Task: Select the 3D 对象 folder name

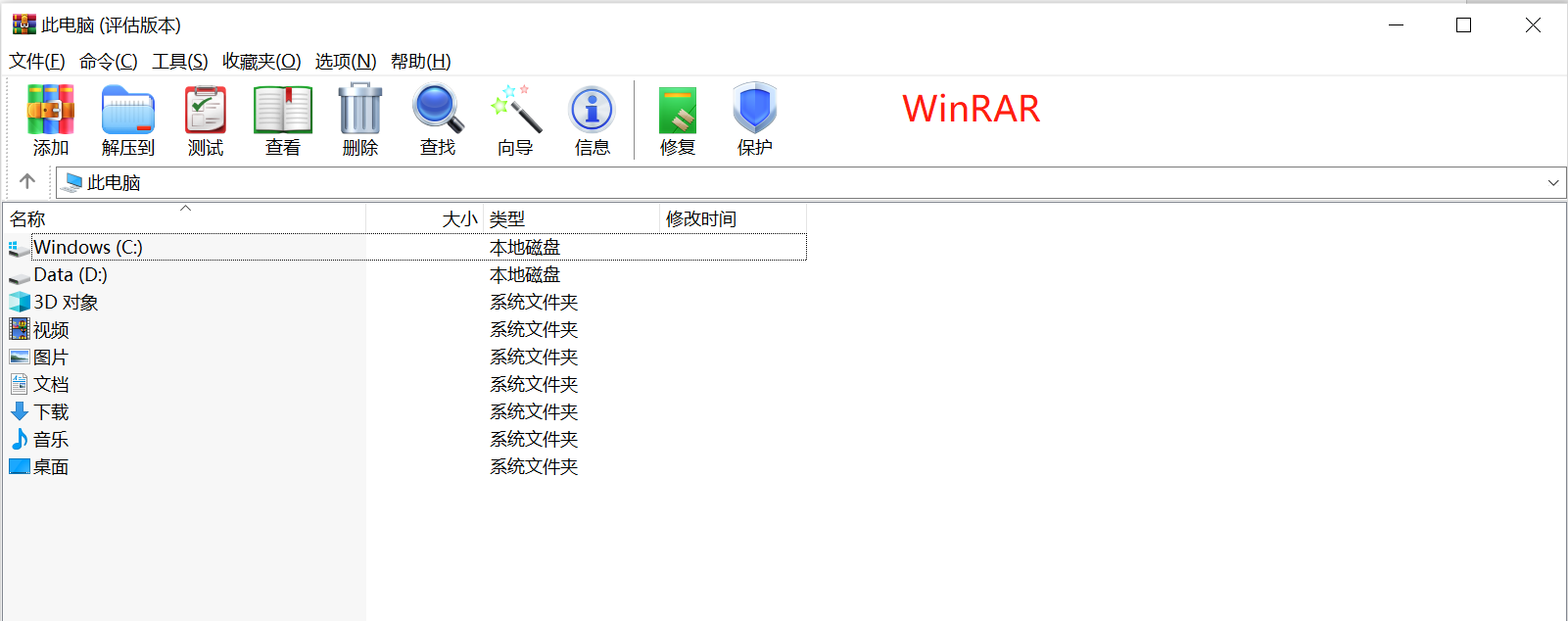Action: pyautogui.click(x=66, y=302)
